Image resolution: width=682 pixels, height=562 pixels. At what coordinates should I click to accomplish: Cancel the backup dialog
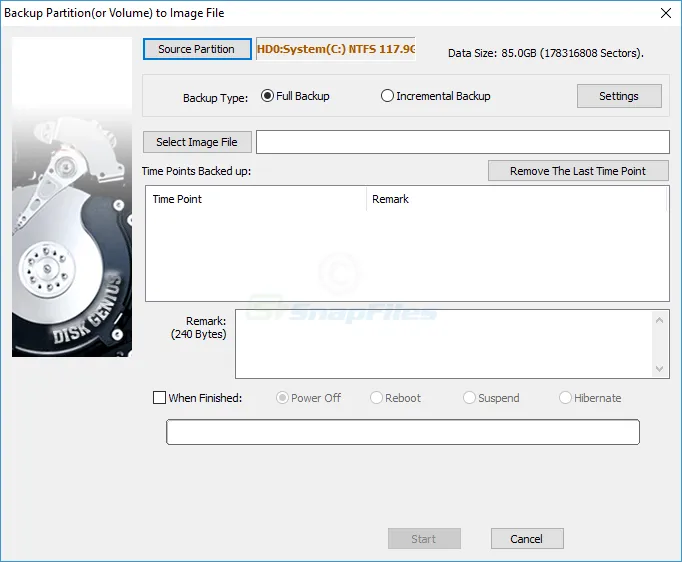click(527, 539)
